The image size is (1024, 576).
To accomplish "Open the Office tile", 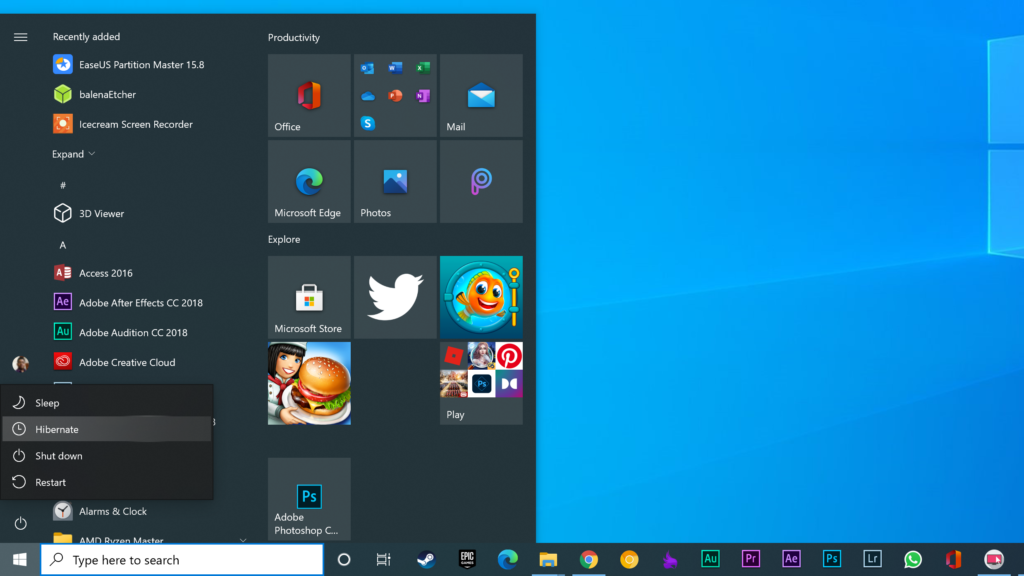I will 309,95.
